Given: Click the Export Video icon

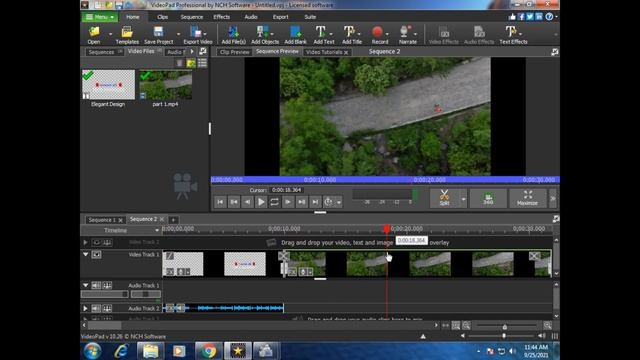Looking at the screenshot, I should [198, 35].
